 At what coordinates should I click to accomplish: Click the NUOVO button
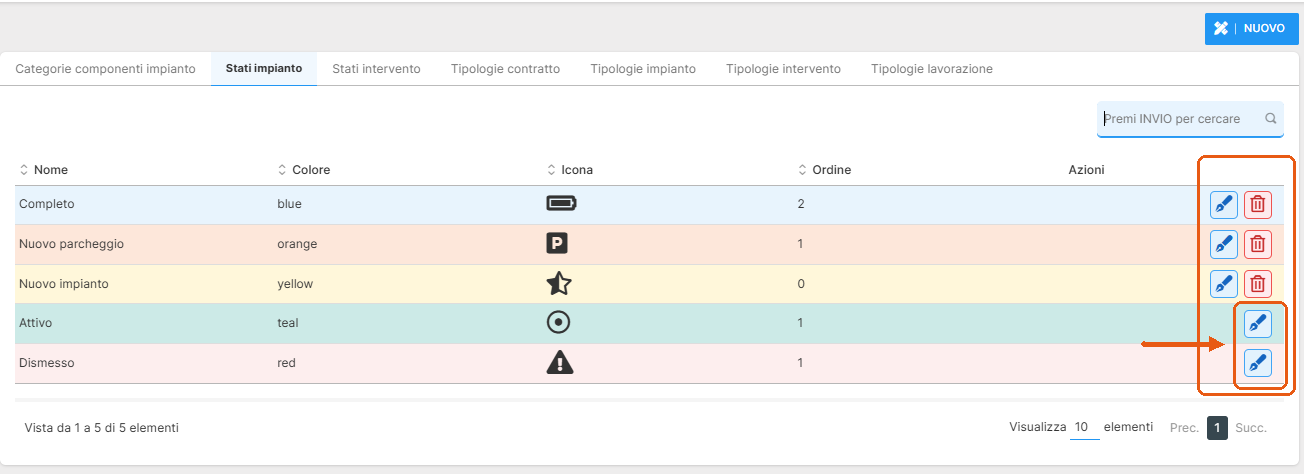(1251, 28)
